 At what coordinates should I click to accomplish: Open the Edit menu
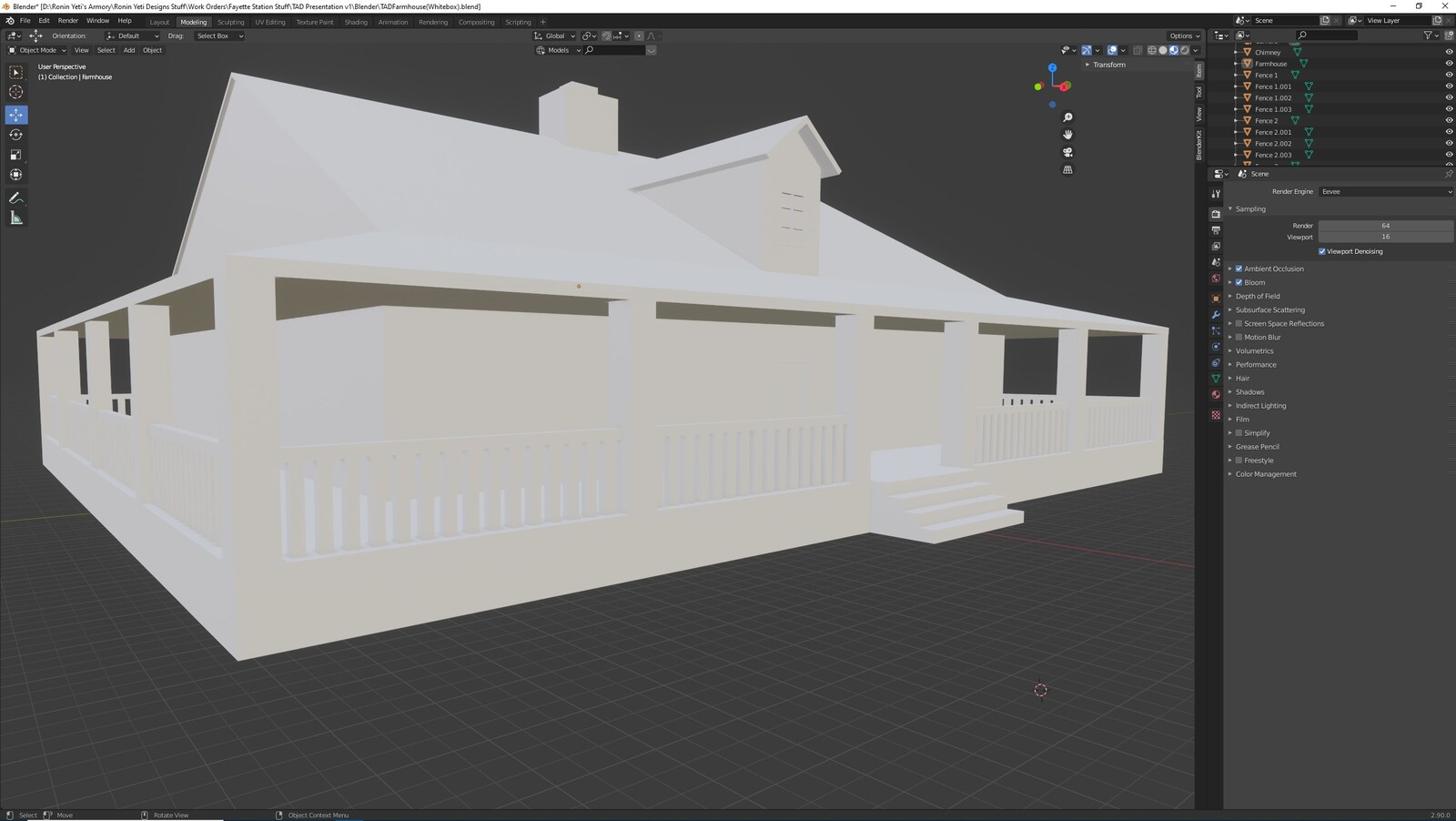[x=44, y=20]
